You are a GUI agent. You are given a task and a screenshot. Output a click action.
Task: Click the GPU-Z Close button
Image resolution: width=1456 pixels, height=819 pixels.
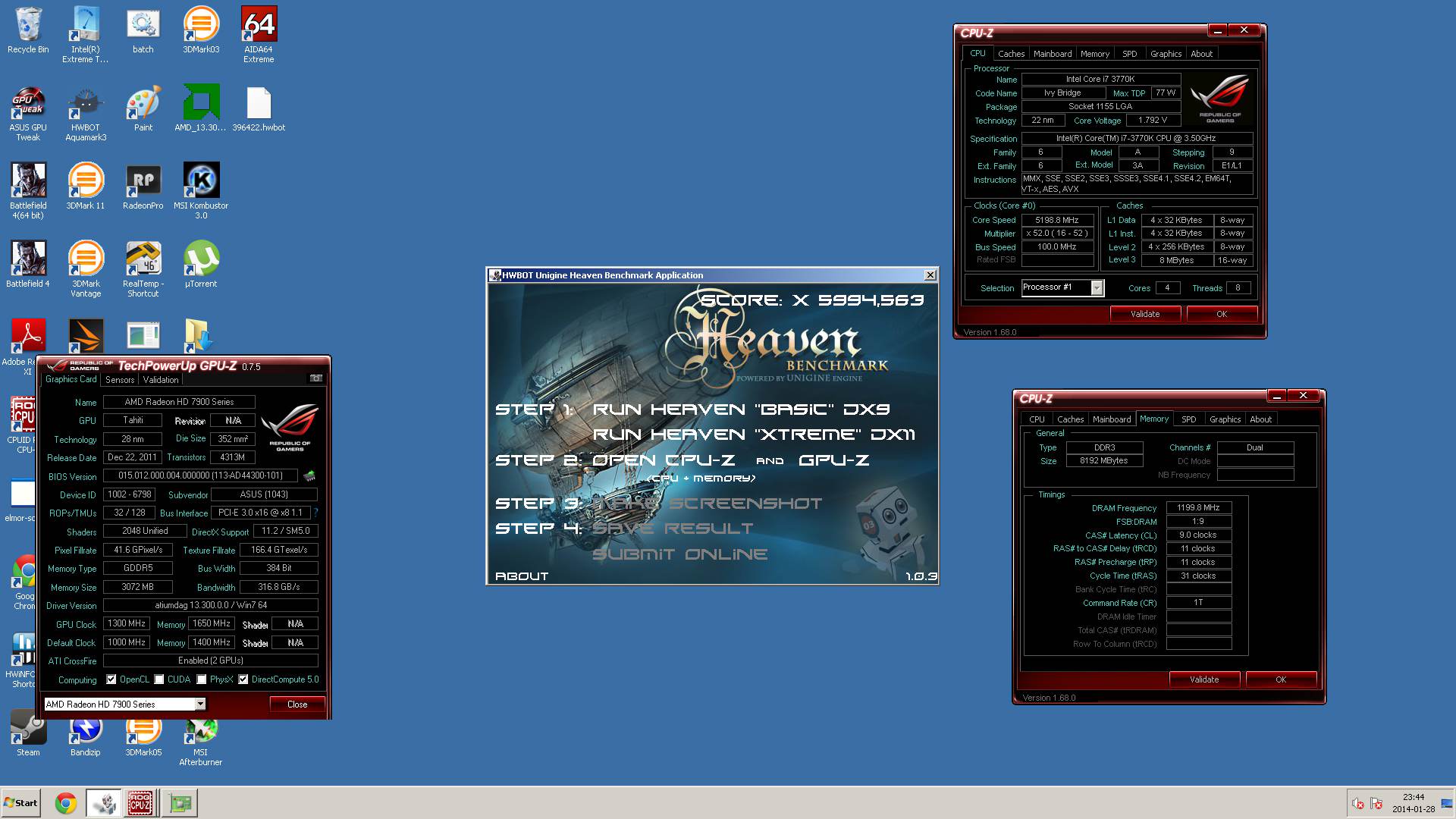[x=297, y=704]
